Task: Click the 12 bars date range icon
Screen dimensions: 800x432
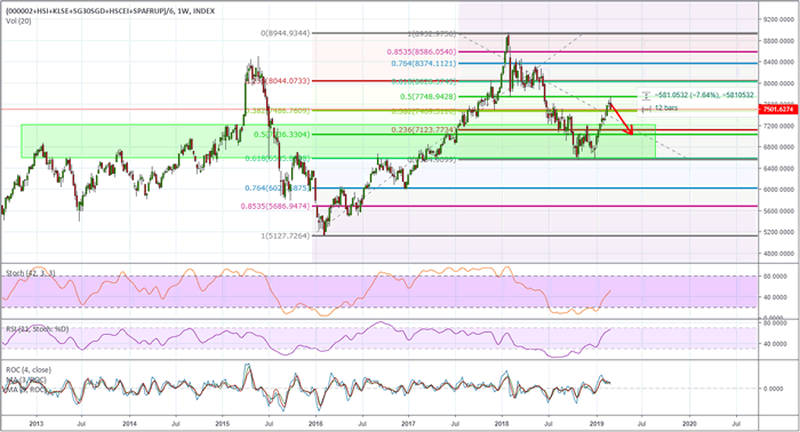Action: 646,107
